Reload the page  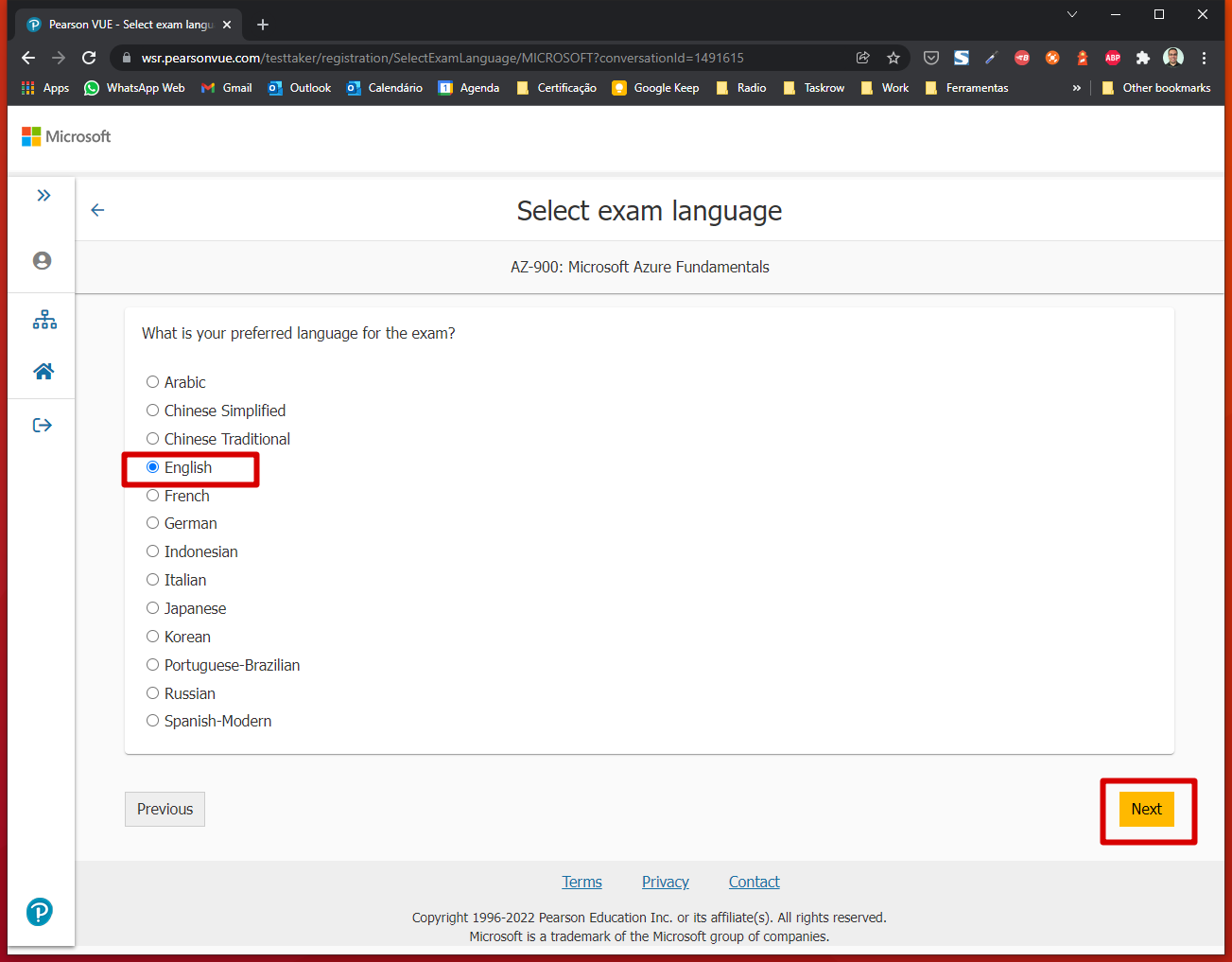[89, 58]
